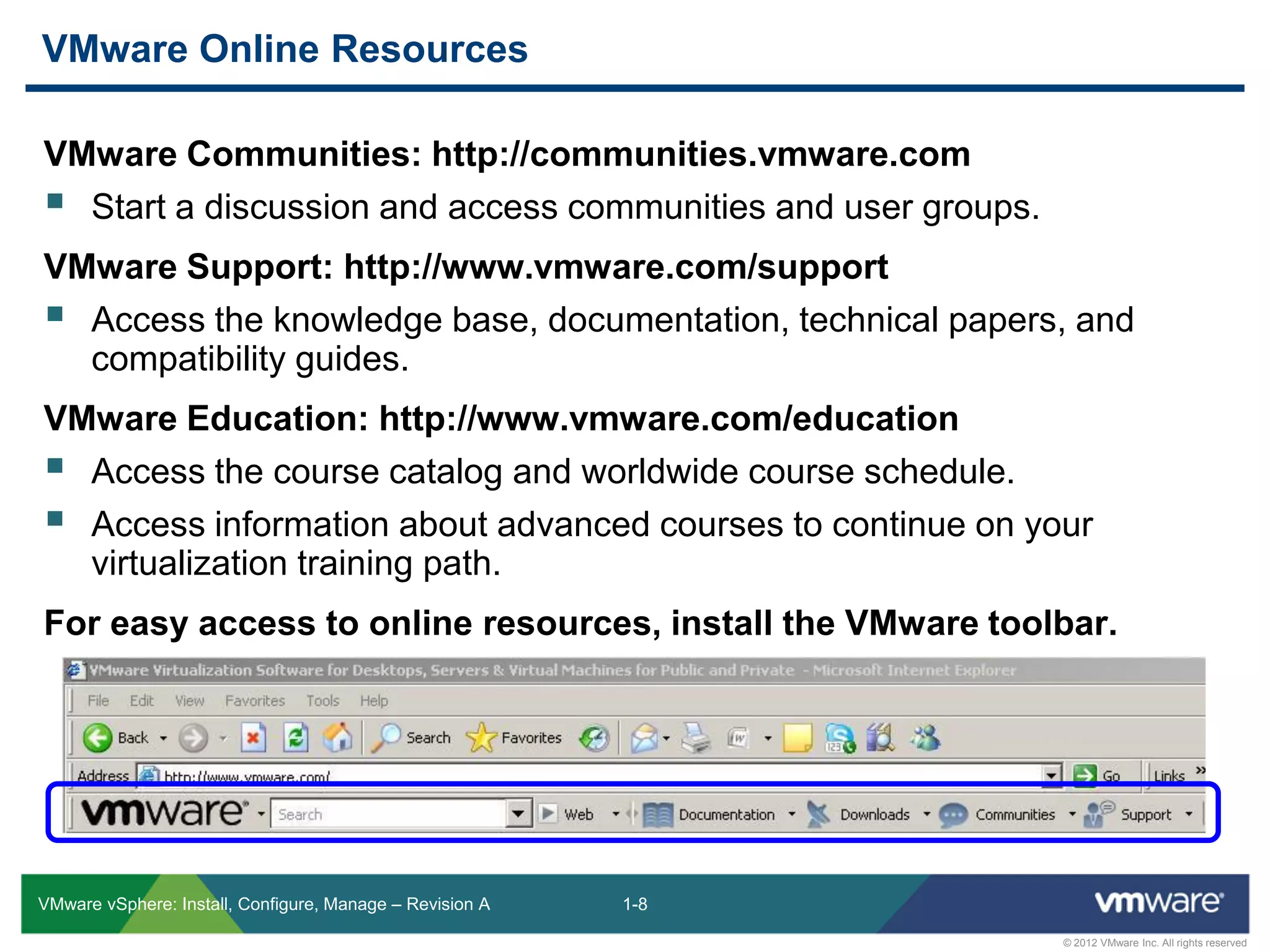
Task: Click the green Go arrow icon
Action: pyautogui.click(x=1085, y=775)
